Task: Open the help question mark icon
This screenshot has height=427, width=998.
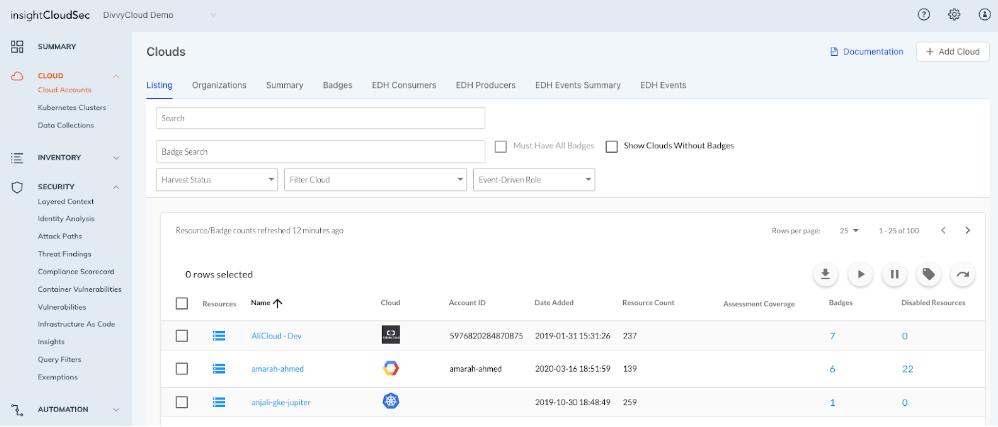Action: 924,15
